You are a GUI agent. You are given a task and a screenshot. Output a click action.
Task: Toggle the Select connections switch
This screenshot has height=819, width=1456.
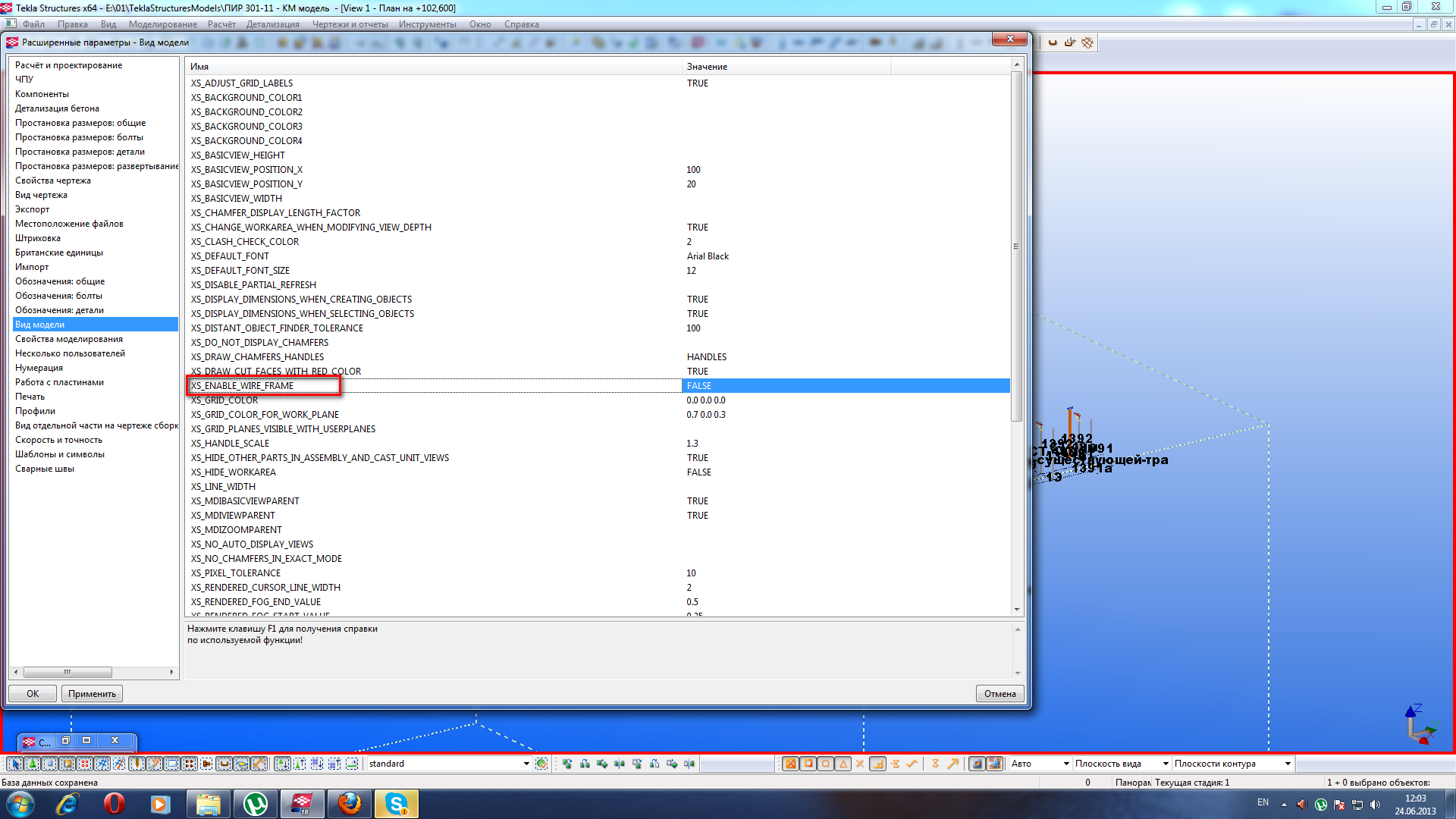33,764
